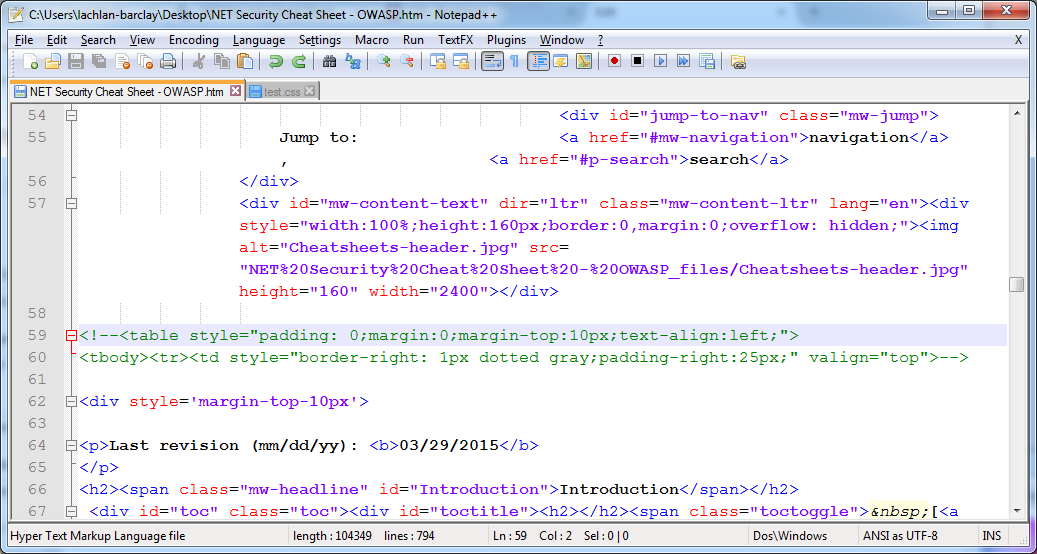This screenshot has height=554, width=1037.
Task: Open Find using the binoculars icon
Action: point(329,61)
